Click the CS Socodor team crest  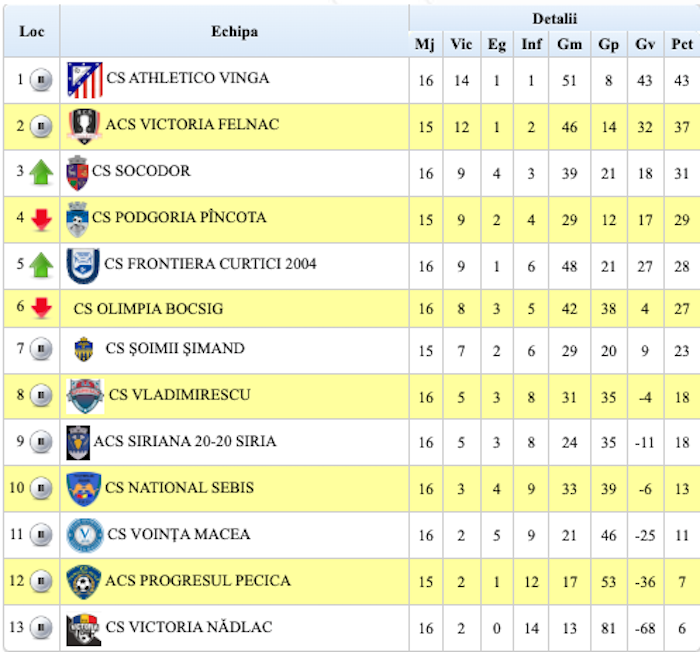(x=77, y=173)
